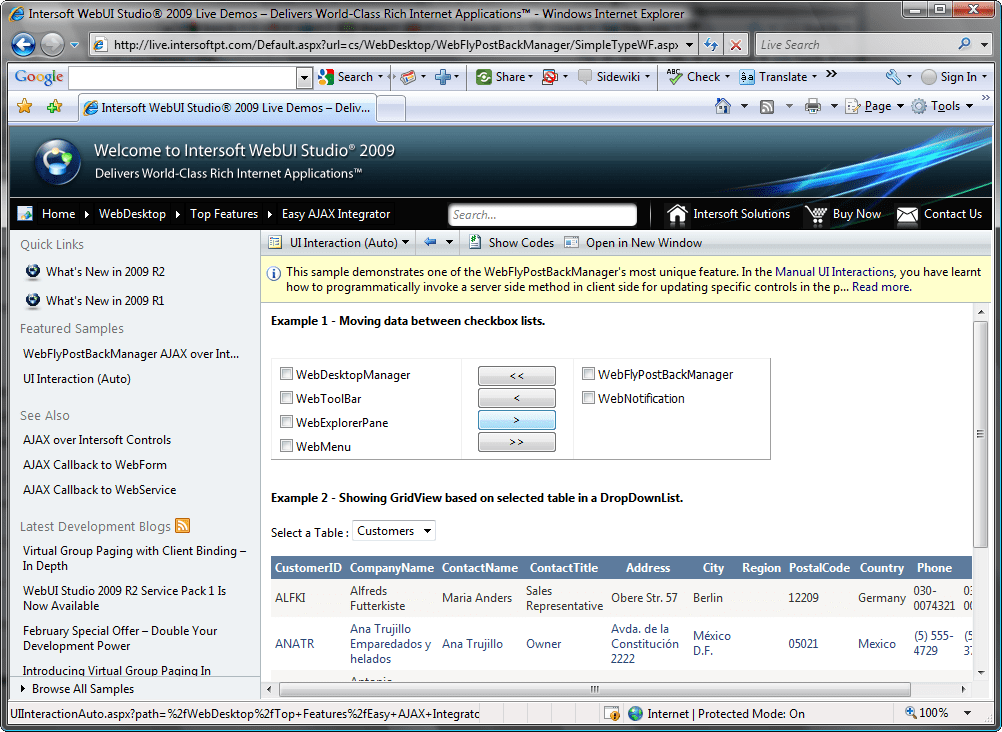Viewport: 1002px width, 732px height.
Task: Check the WebFlyPostBackManager checkbox
Action: click(x=588, y=373)
